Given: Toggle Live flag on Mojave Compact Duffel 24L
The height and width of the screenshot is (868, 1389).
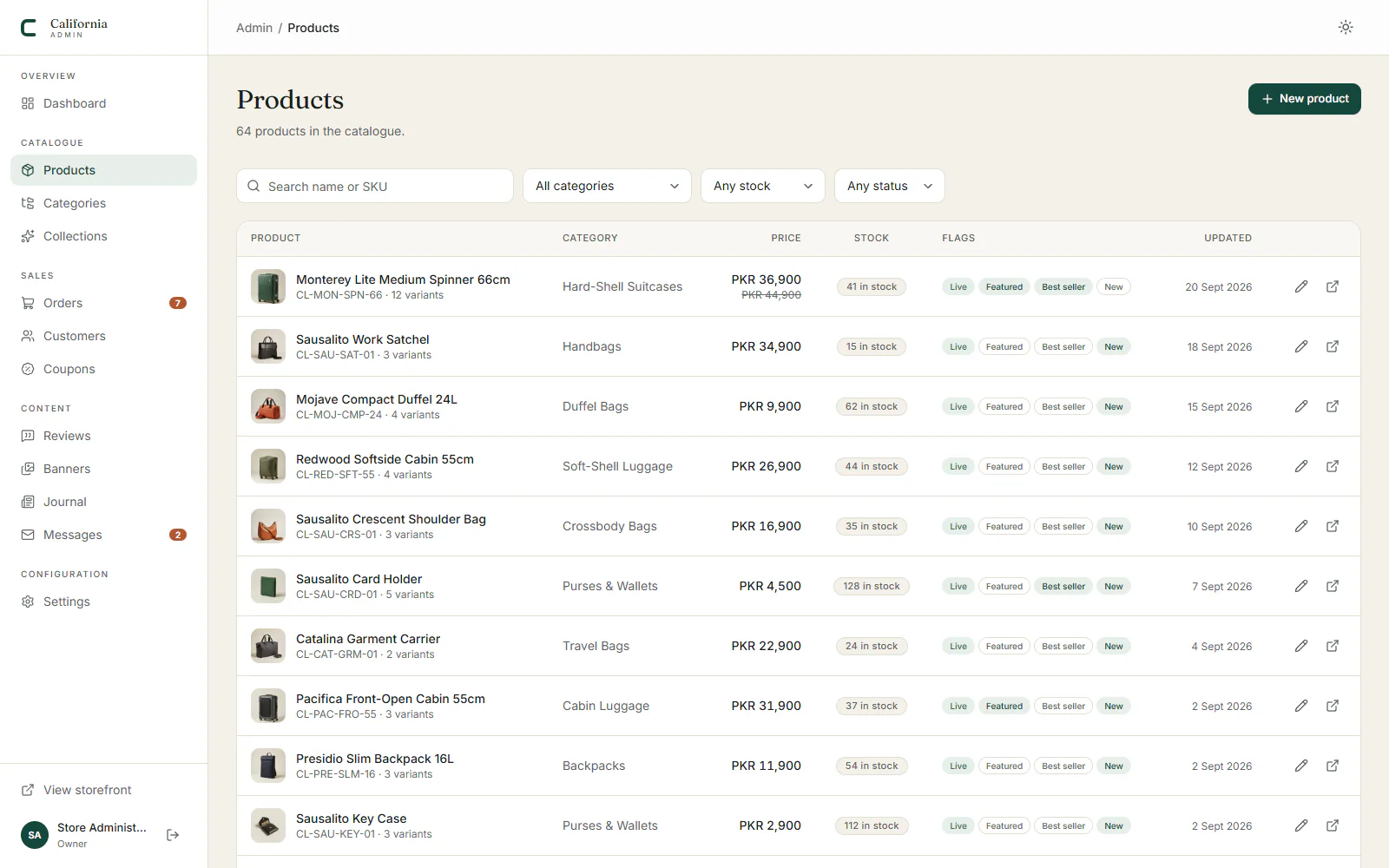Looking at the screenshot, I should (958, 406).
